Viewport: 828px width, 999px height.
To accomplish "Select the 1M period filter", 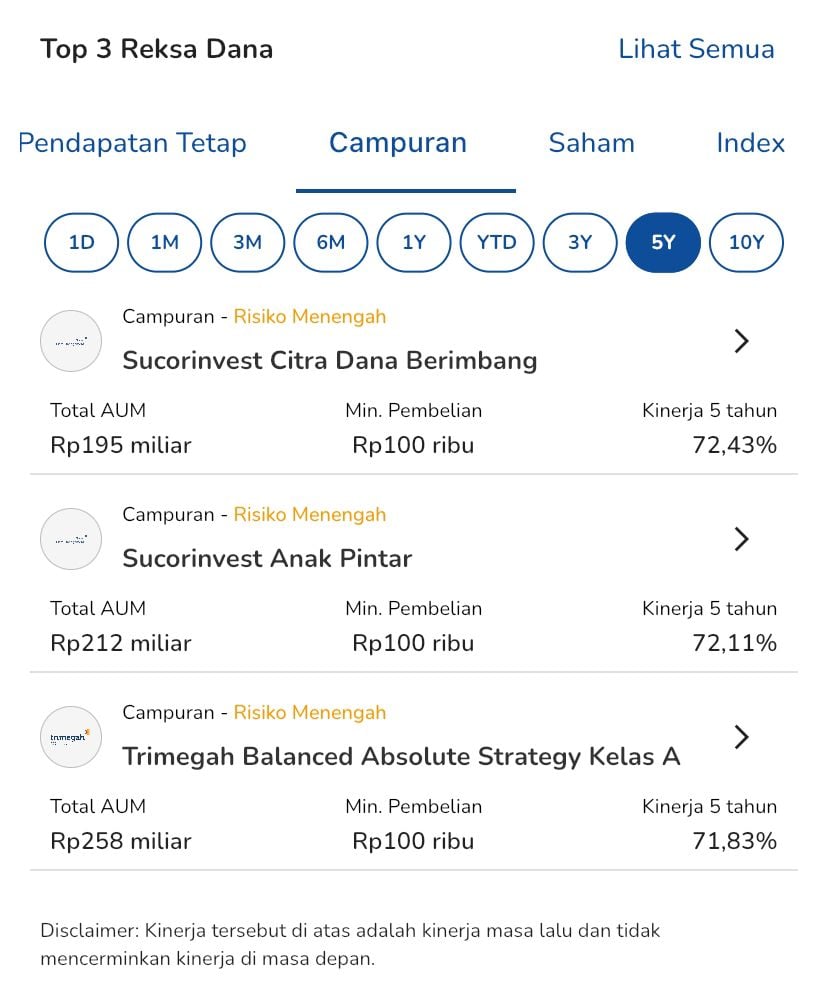I will pyautogui.click(x=164, y=242).
